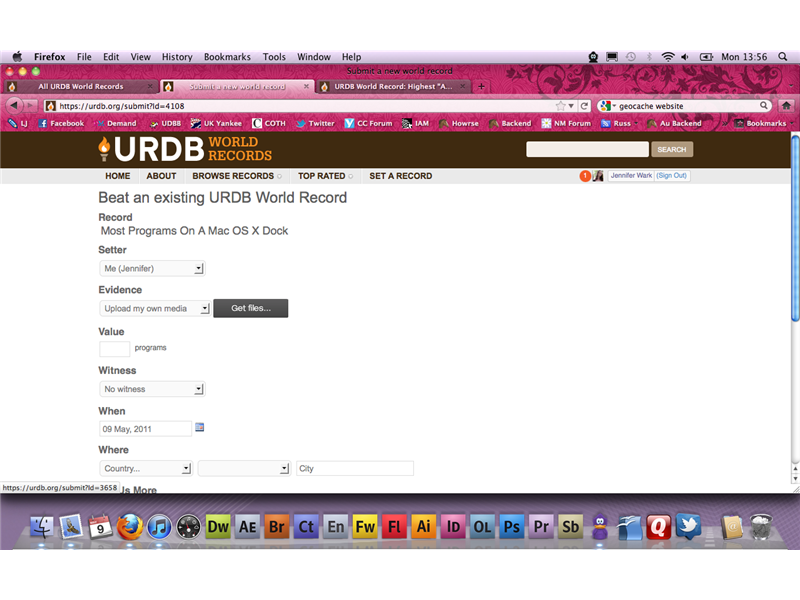Click the URDB site search box
800x600 pixels.
pos(587,149)
